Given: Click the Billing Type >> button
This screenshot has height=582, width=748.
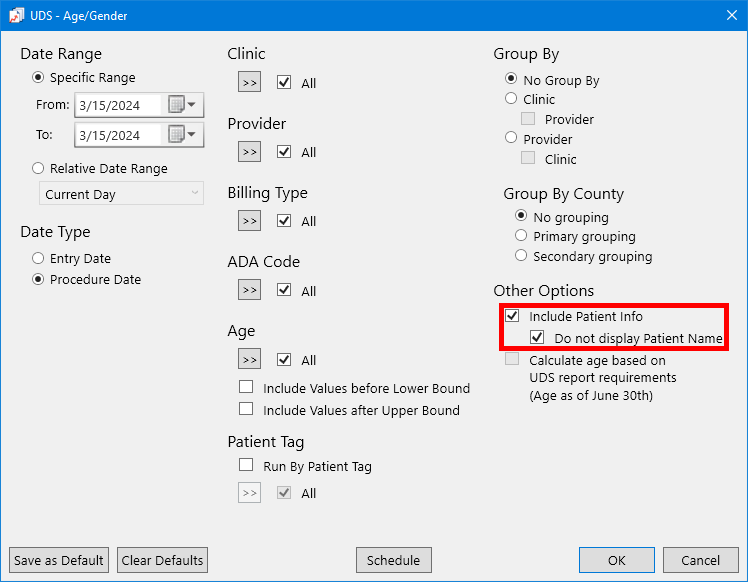Looking at the screenshot, I should (249, 221).
